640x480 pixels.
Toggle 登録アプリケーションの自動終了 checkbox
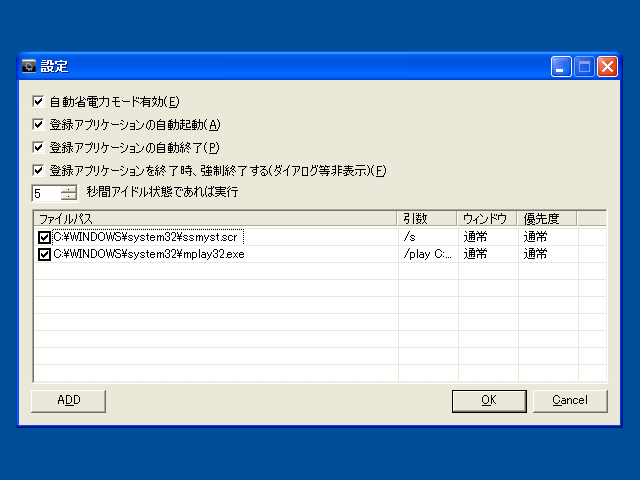38,147
